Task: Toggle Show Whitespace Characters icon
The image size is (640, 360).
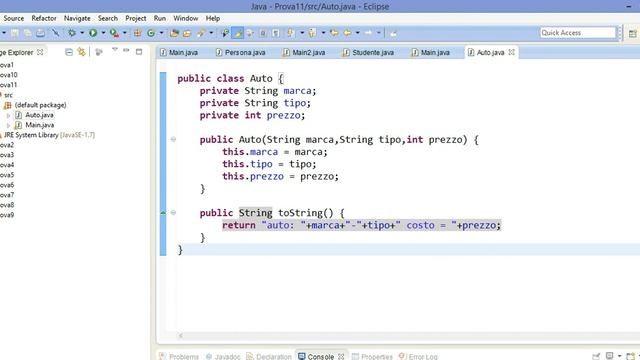Action: [276, 33]
